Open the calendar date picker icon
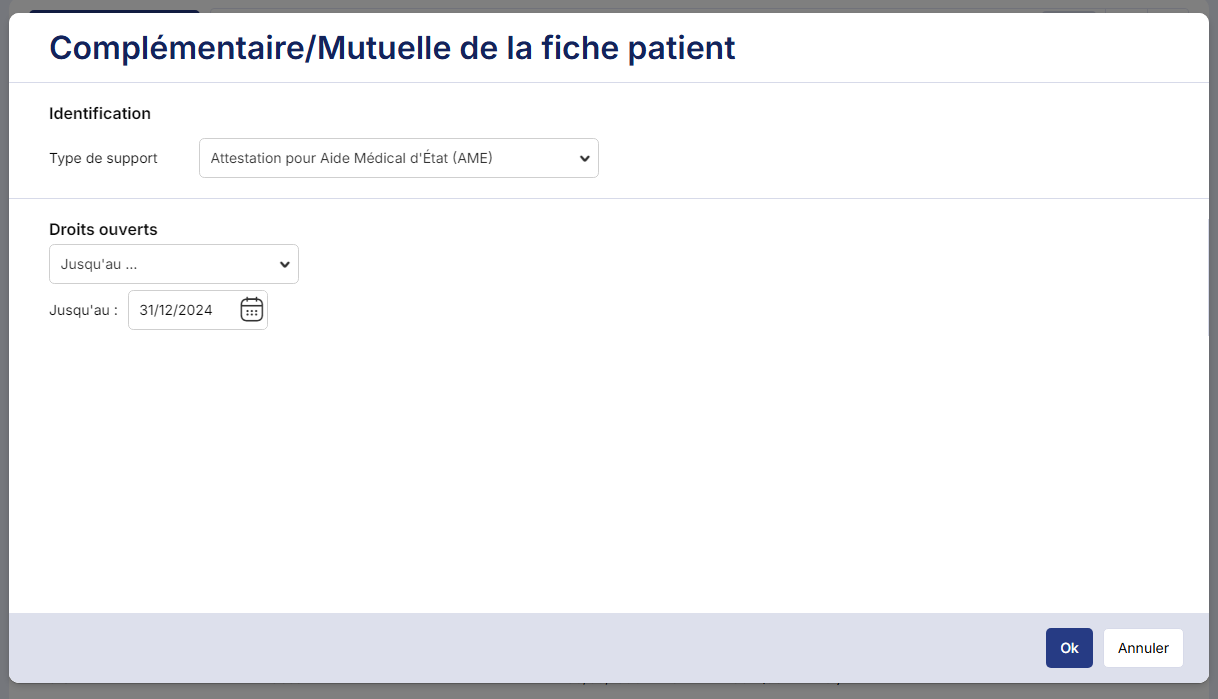The image size is (1218, 699). [251, 310]
